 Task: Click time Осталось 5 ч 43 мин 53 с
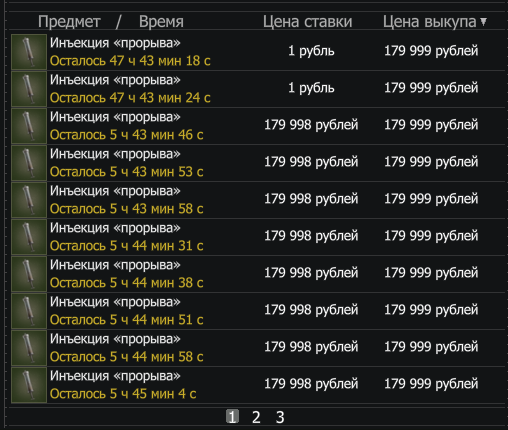(x=126, y=172)
